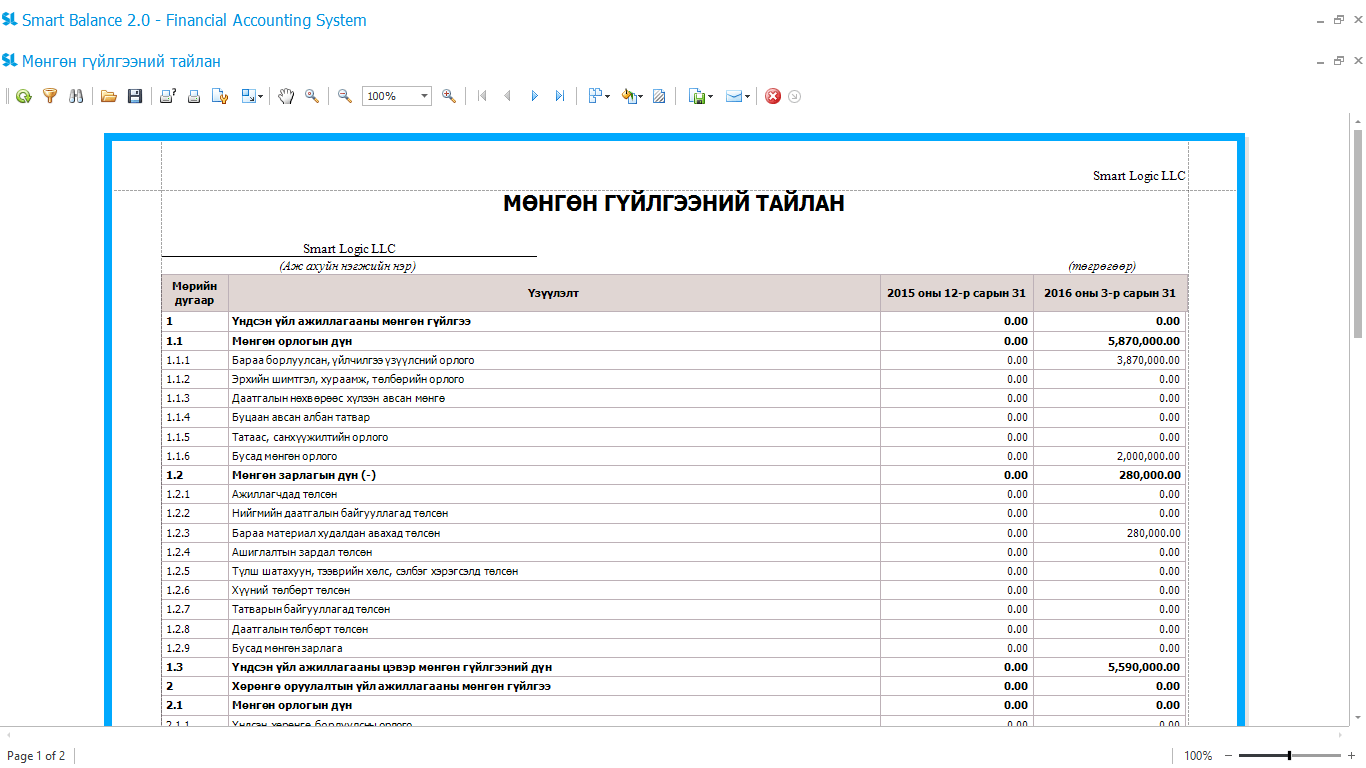The image size is (1366, 768).
Task: Click row number 1.2.9
Action: coord(178,648)
